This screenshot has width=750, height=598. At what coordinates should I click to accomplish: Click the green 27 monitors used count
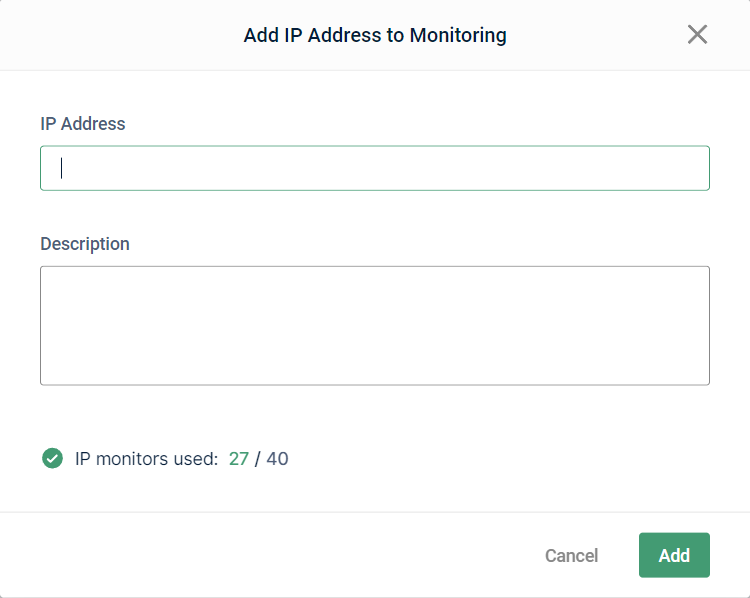239,459
